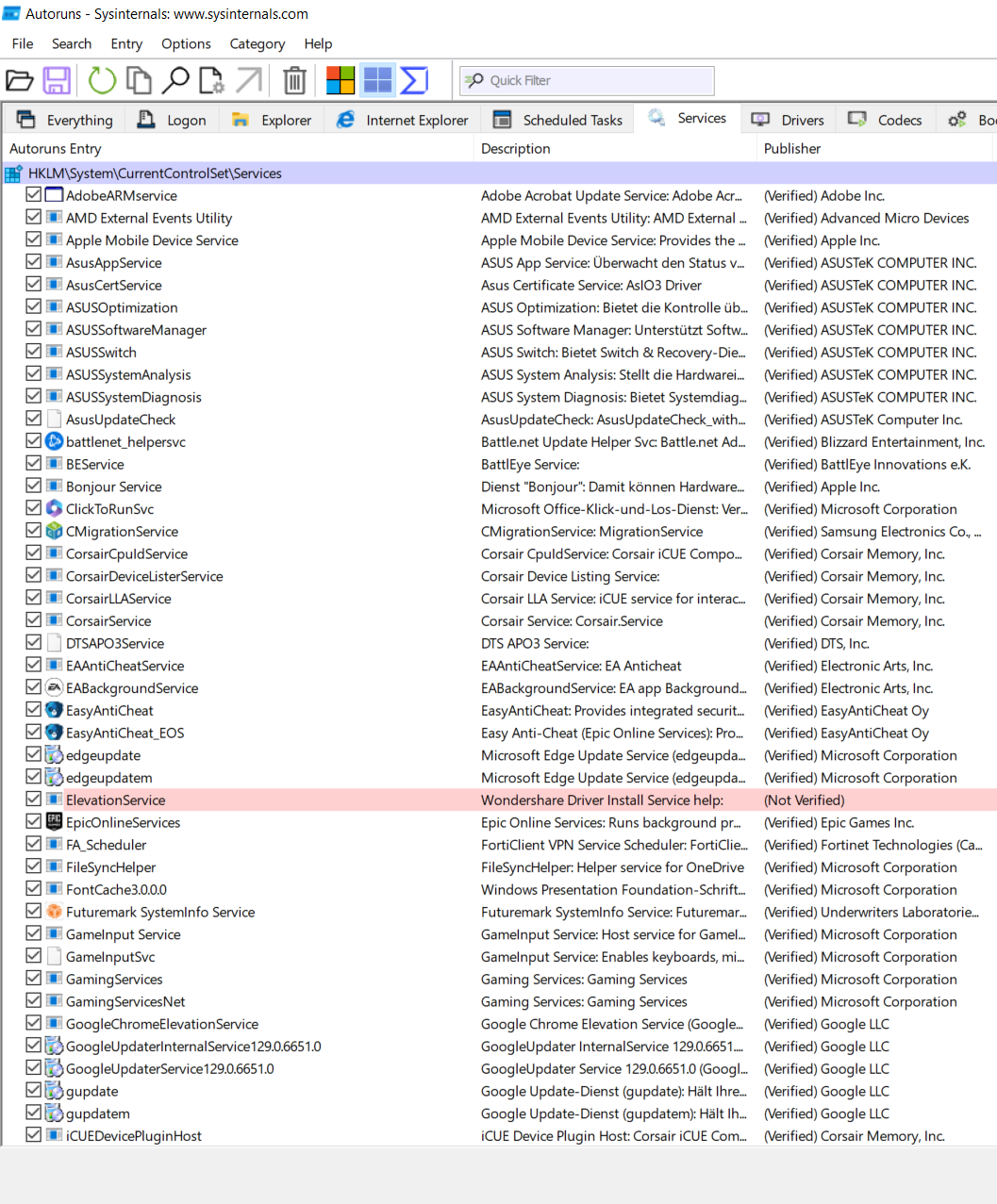
Task: Click the EABackgroundService EA icon
Action: (x=55, y=688)
